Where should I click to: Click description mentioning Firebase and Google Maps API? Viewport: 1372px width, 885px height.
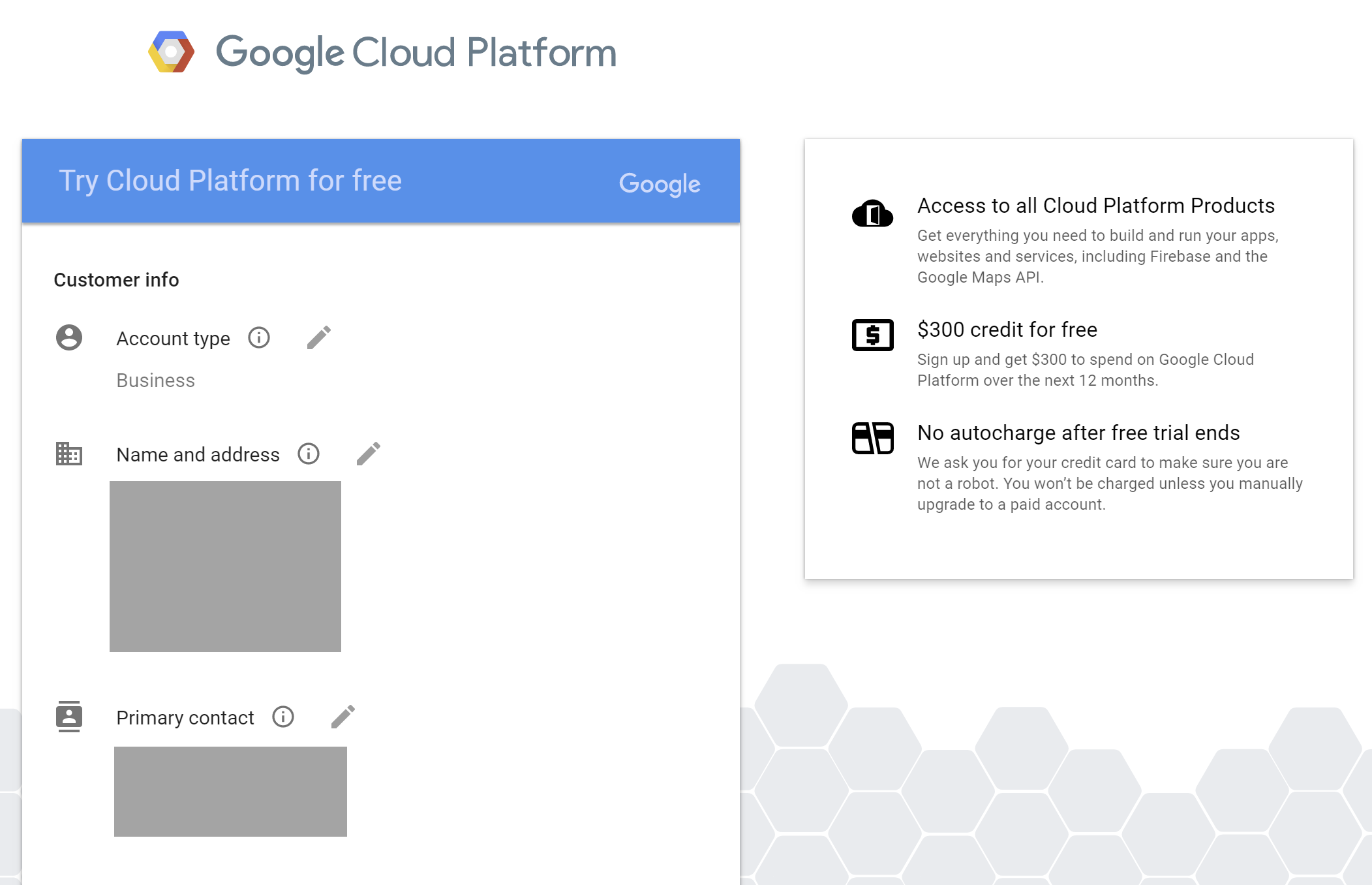point(1098,256)
